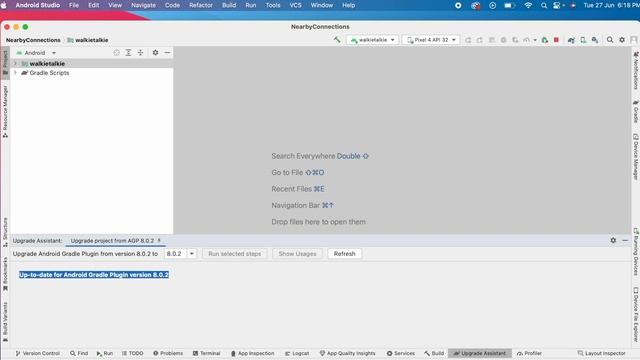Select the walkietalkie module row

[x=92, y=64]
